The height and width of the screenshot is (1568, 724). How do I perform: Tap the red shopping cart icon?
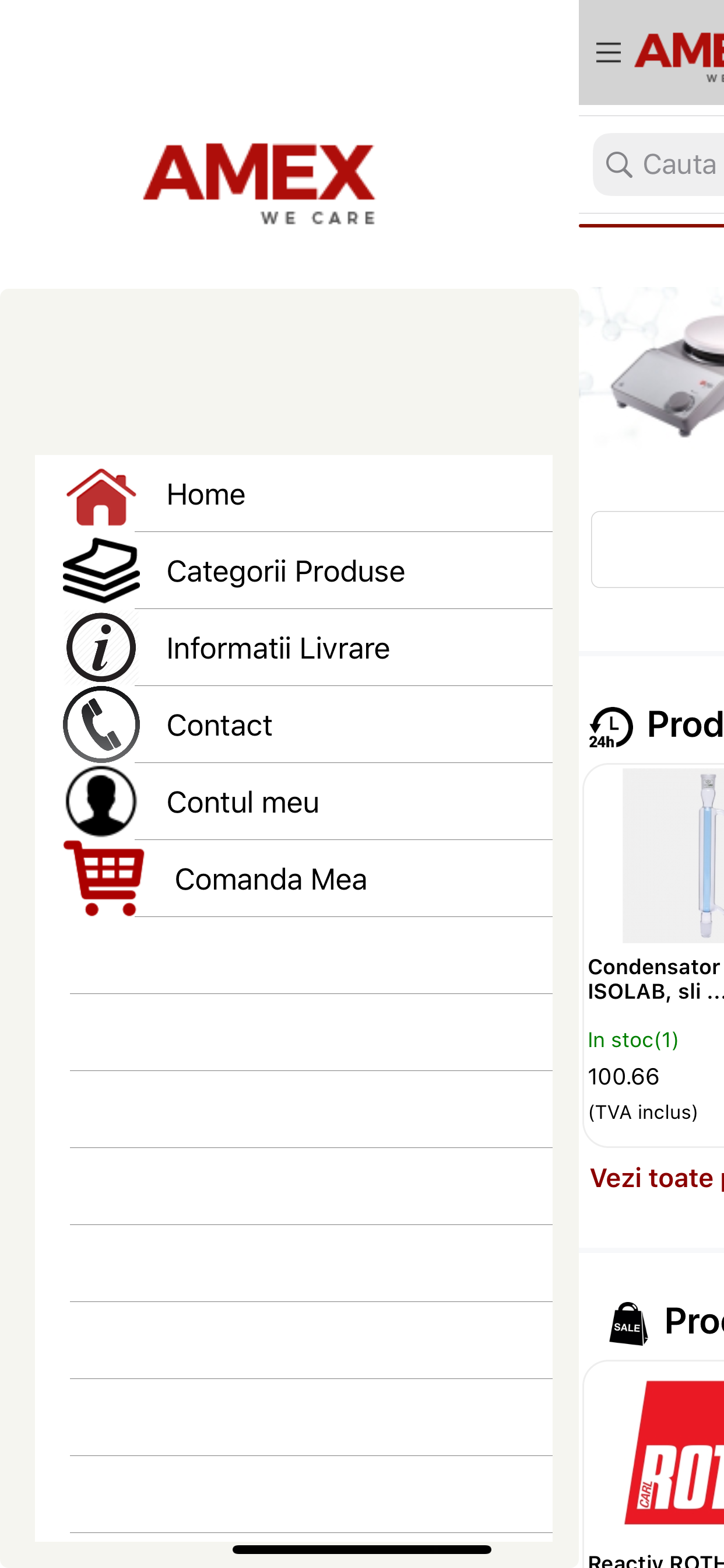(104, 878)
